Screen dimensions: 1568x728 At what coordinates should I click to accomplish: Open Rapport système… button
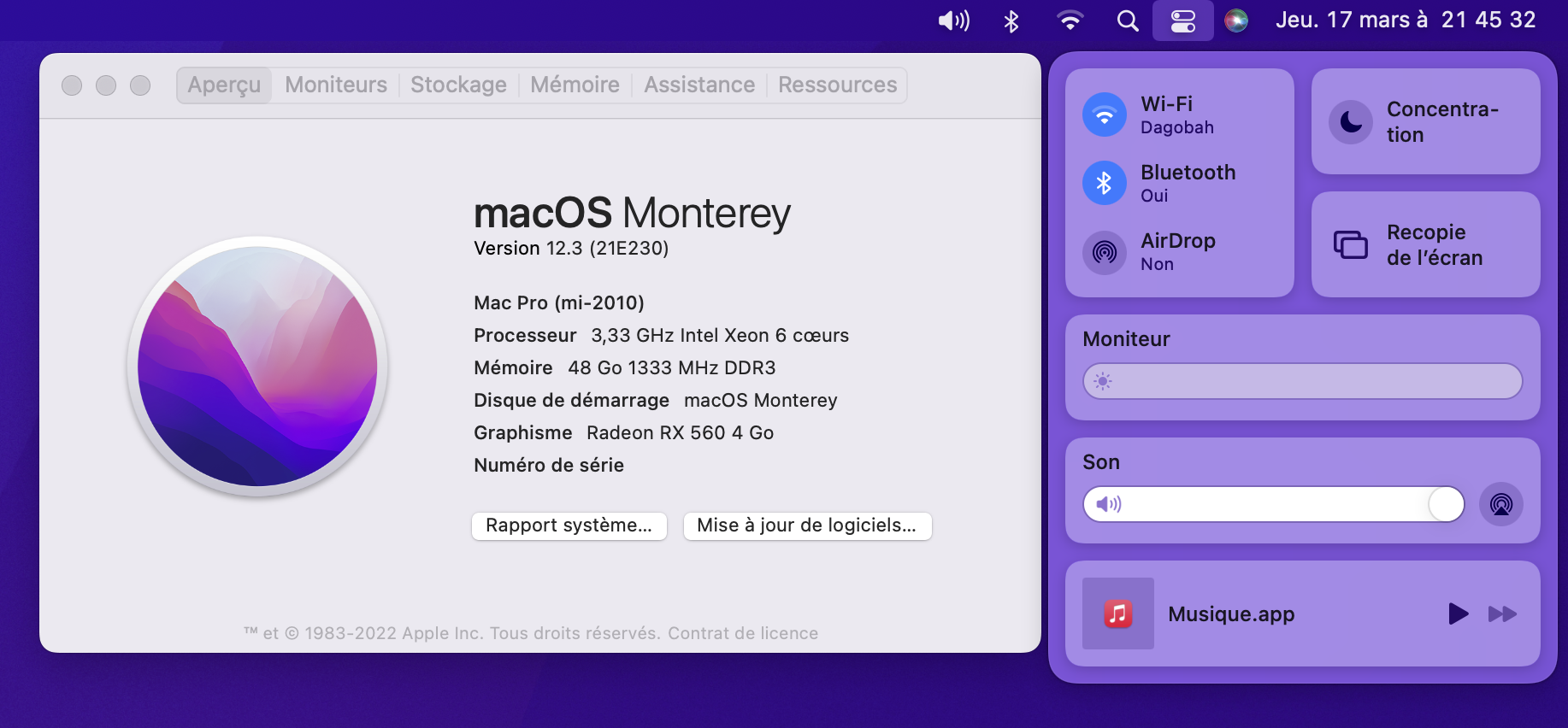(x=569, y=525)
